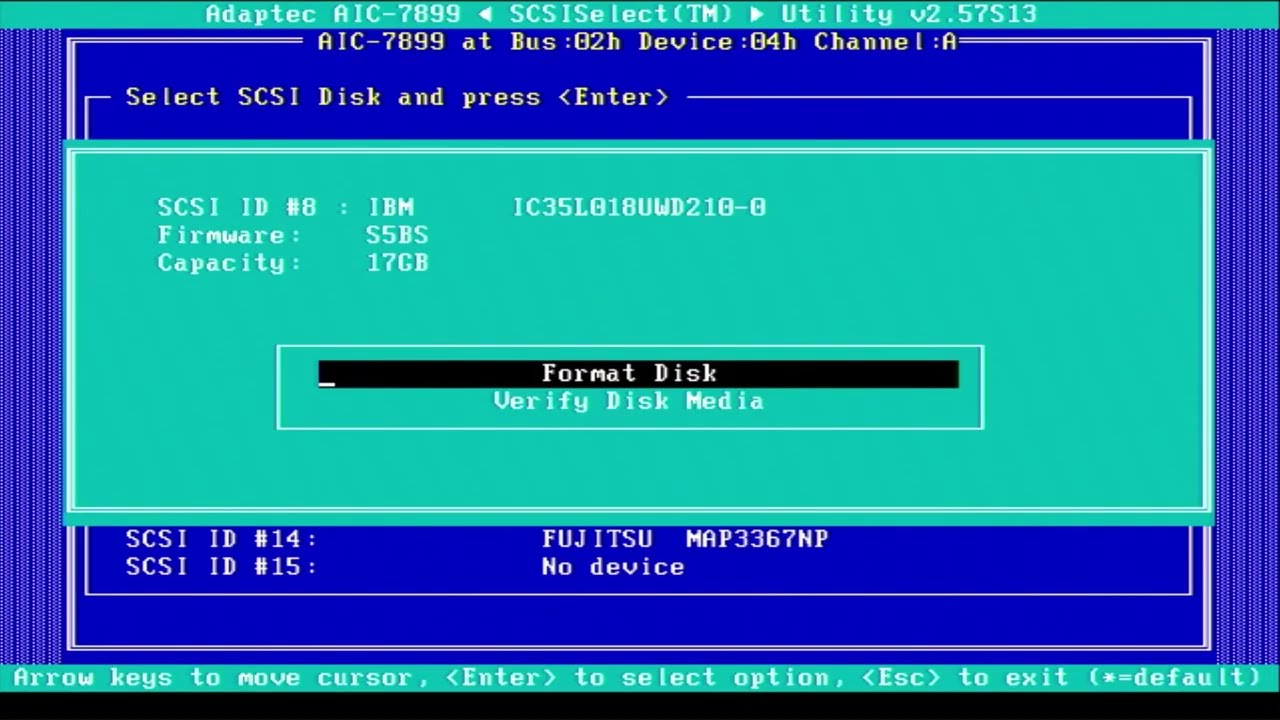
Task: Select the Format Disk option
Action: 638,373
